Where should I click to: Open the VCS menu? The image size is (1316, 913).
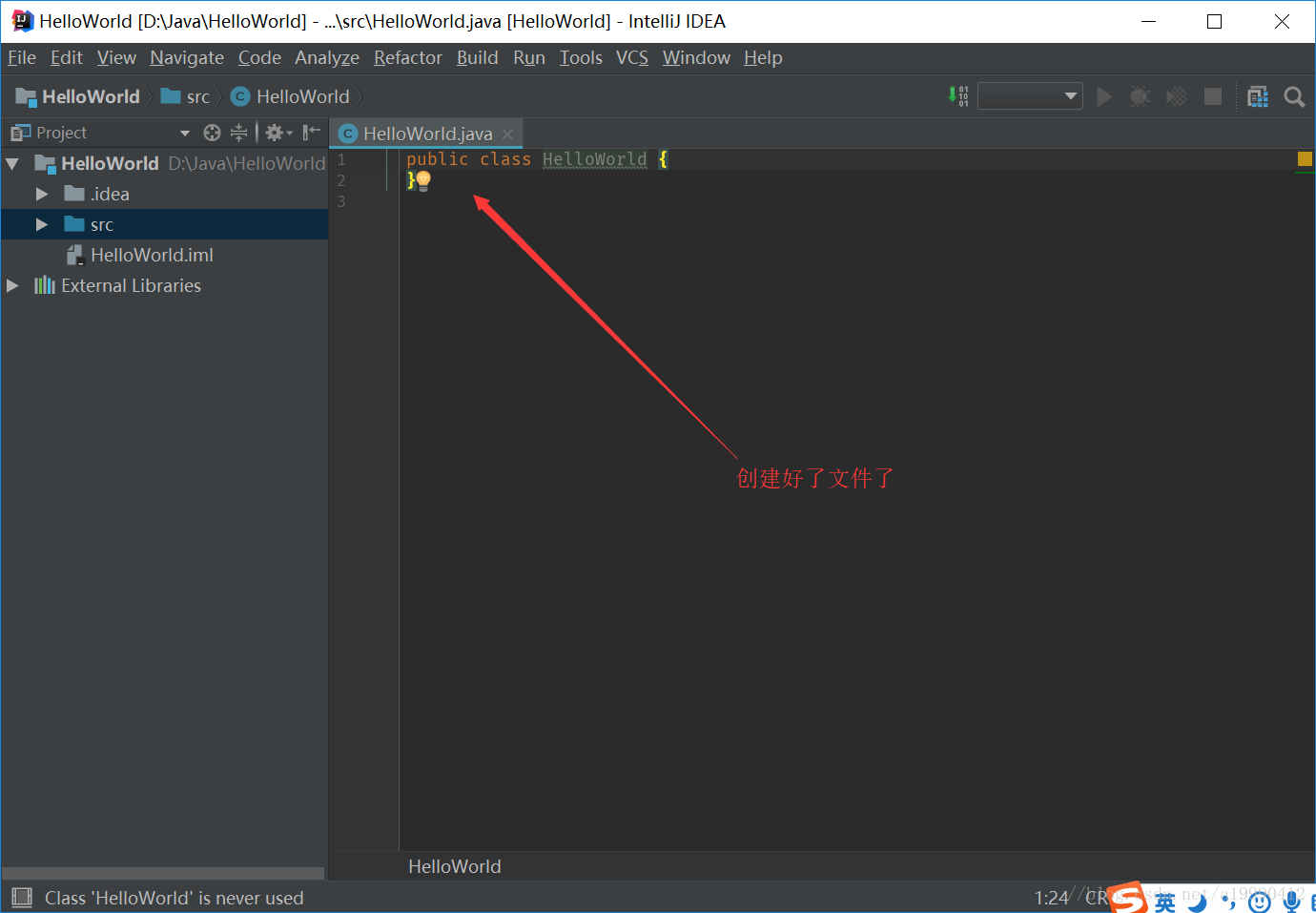tap(632, 58)
